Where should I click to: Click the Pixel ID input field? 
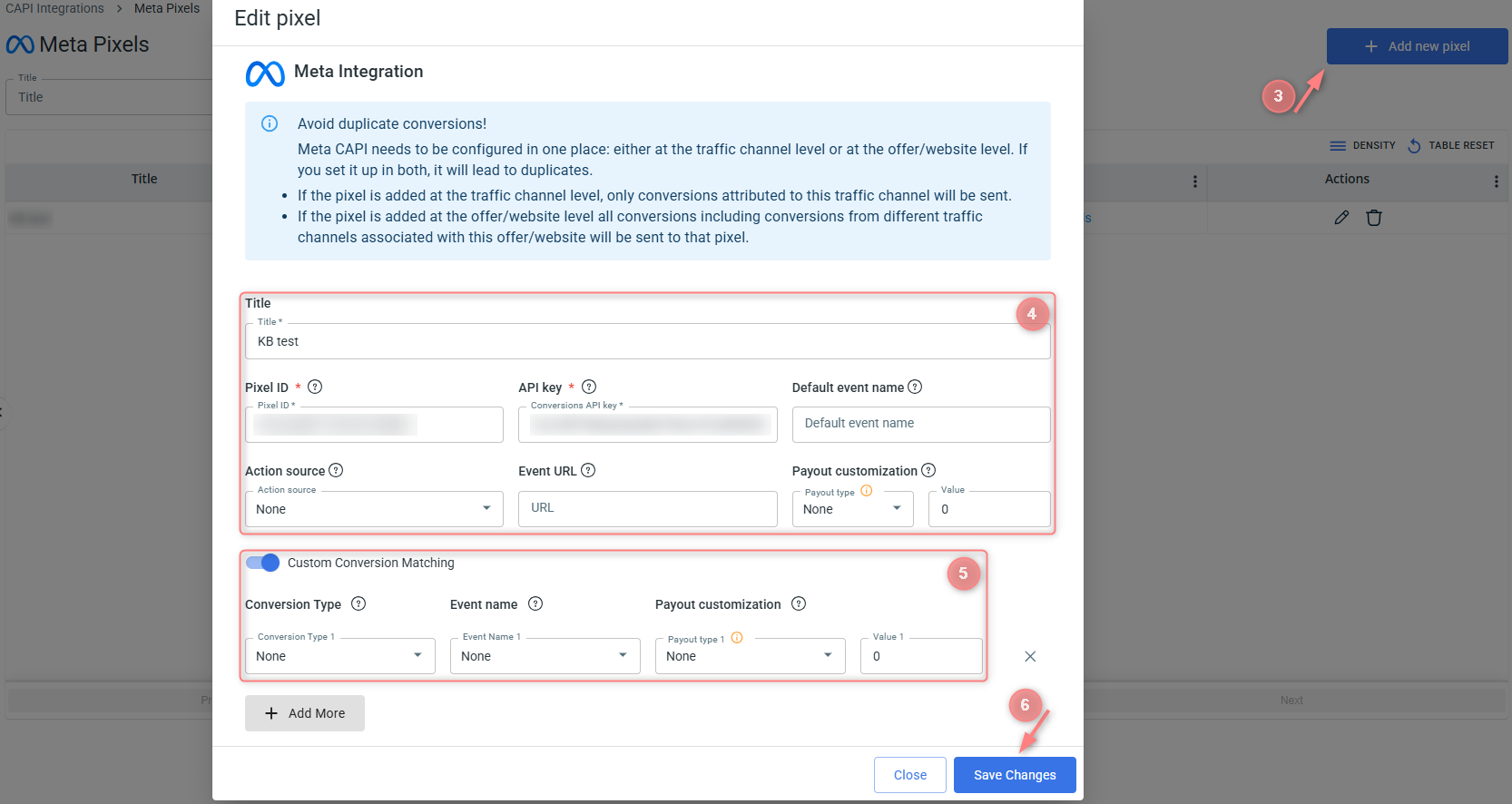click(x=374, y=425)
